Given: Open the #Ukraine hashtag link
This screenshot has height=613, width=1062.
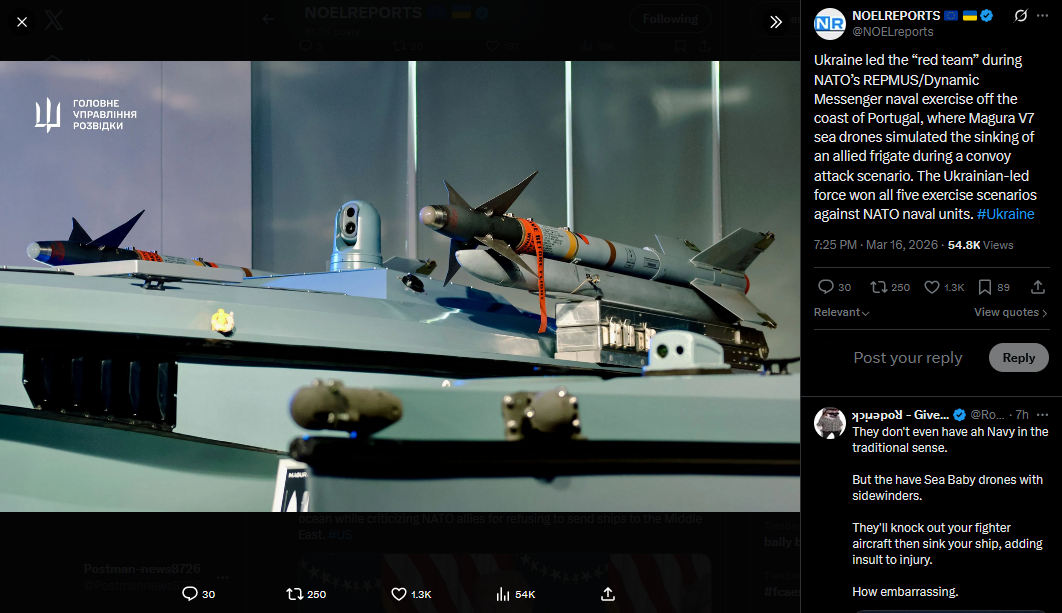Looking at the screenshot, I should tap(1005, 214).
